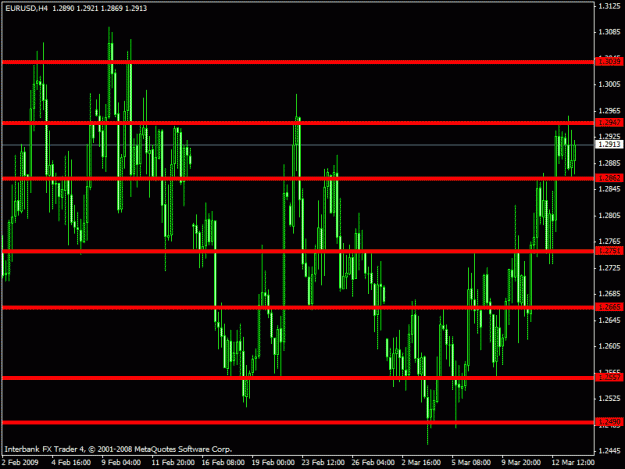Click the 9 Feb 04:00 time label
This screenshot has height=469, width=625.
pos(121,462)
